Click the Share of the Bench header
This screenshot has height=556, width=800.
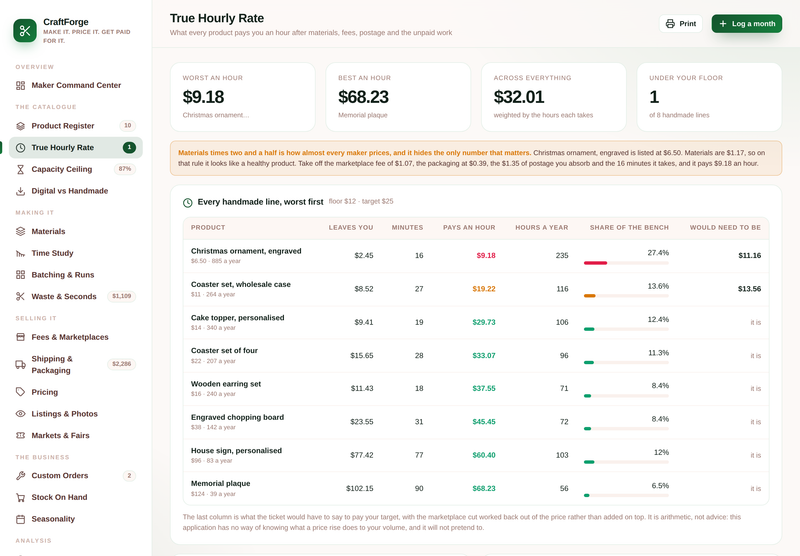[629, 228]
